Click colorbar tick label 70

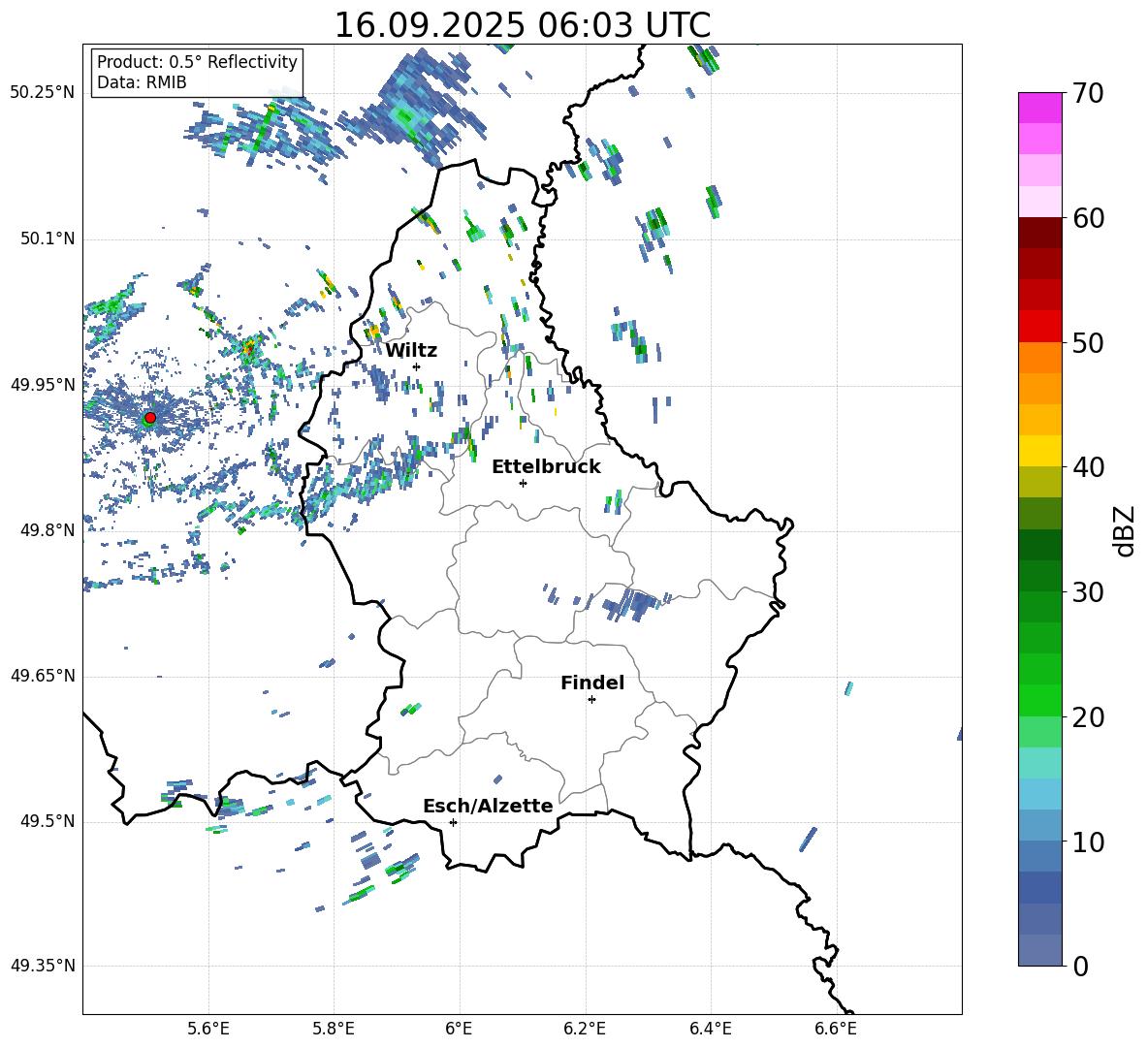coord(1088,94)
